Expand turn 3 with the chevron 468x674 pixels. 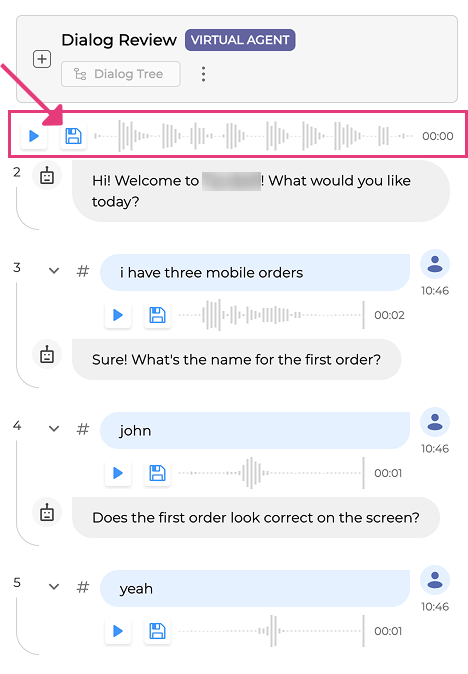point(54,271)
